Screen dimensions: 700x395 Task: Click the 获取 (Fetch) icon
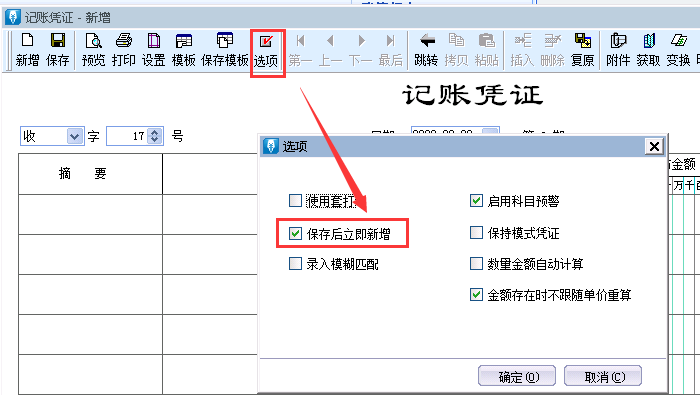(648, 50)
